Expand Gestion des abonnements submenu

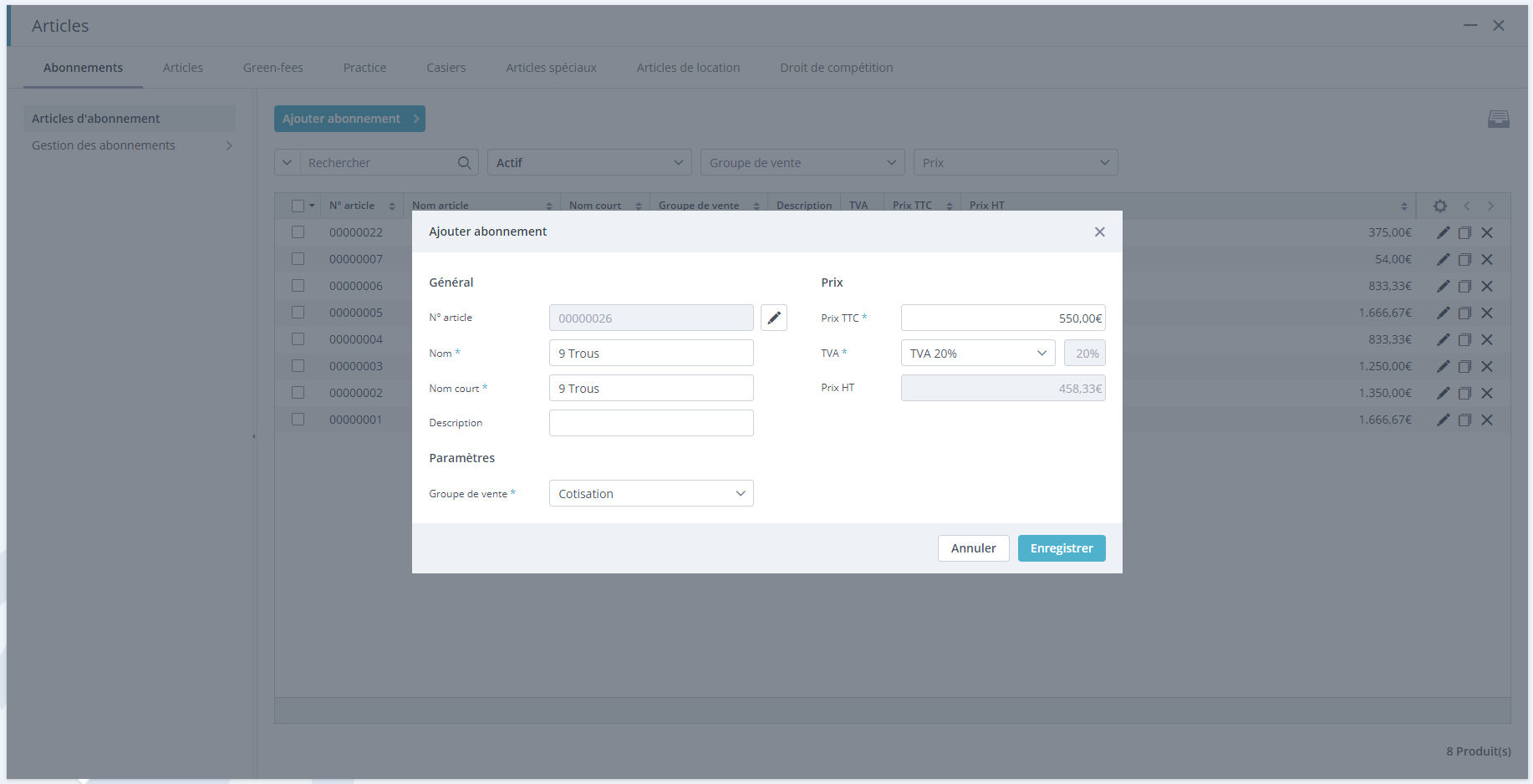point(229,145)
